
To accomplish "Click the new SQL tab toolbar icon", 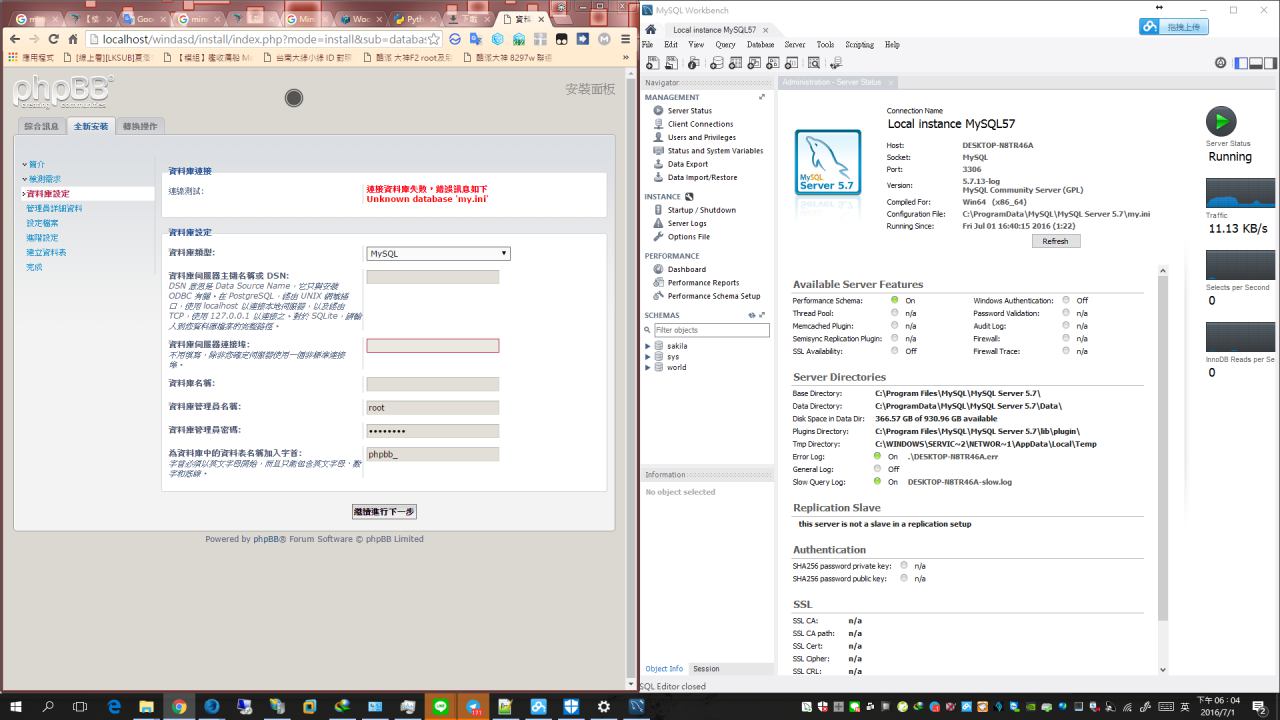I will (x=651, y=63).
